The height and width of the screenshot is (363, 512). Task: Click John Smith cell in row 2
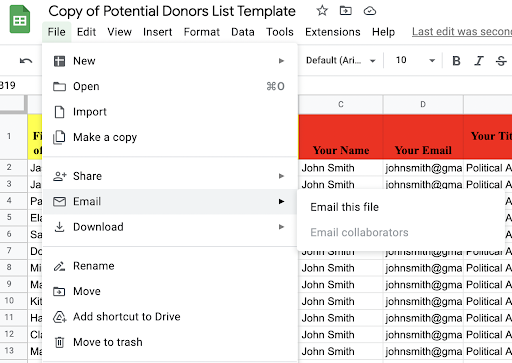click(341, 168)
